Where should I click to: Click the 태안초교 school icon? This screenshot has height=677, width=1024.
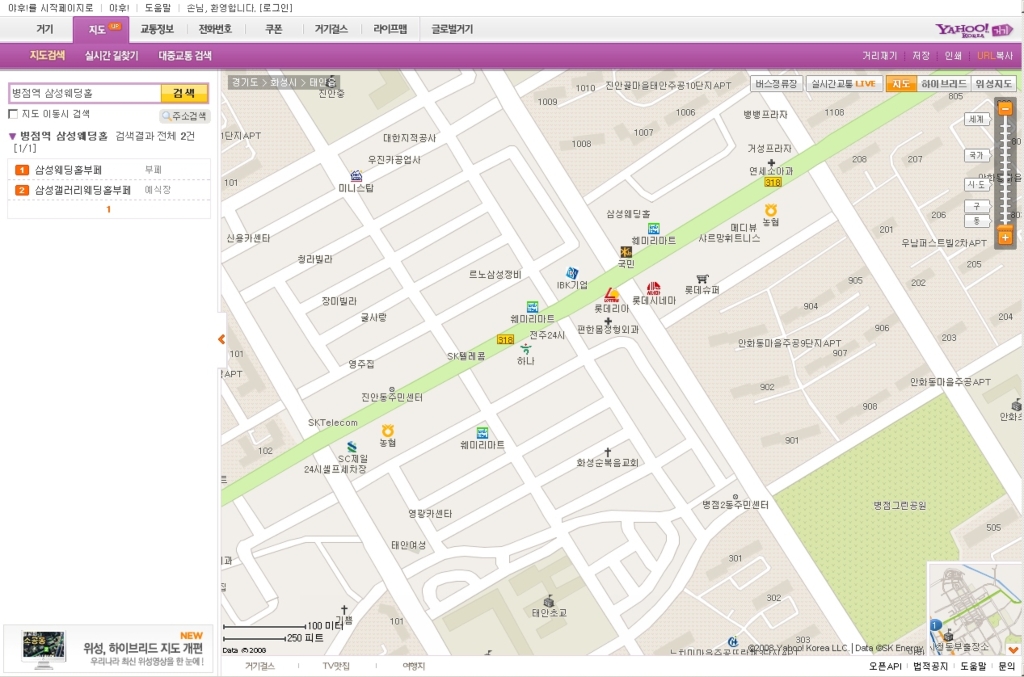(x=549, y=601)
